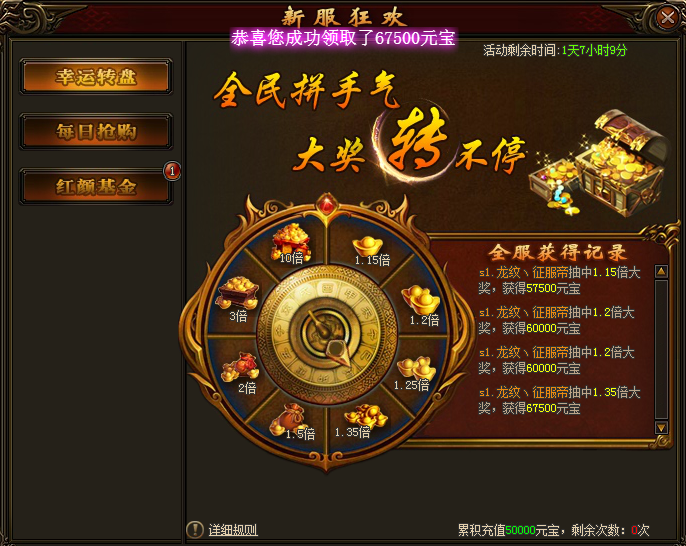Click the 1.35倍 gold pile slot

click(362, 421)
